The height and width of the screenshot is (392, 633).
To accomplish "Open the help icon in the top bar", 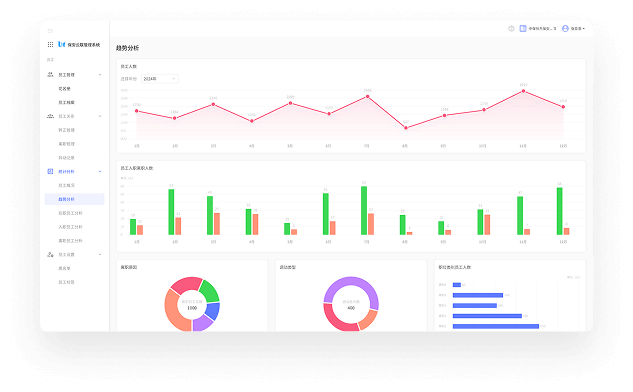I will (511, 29).
